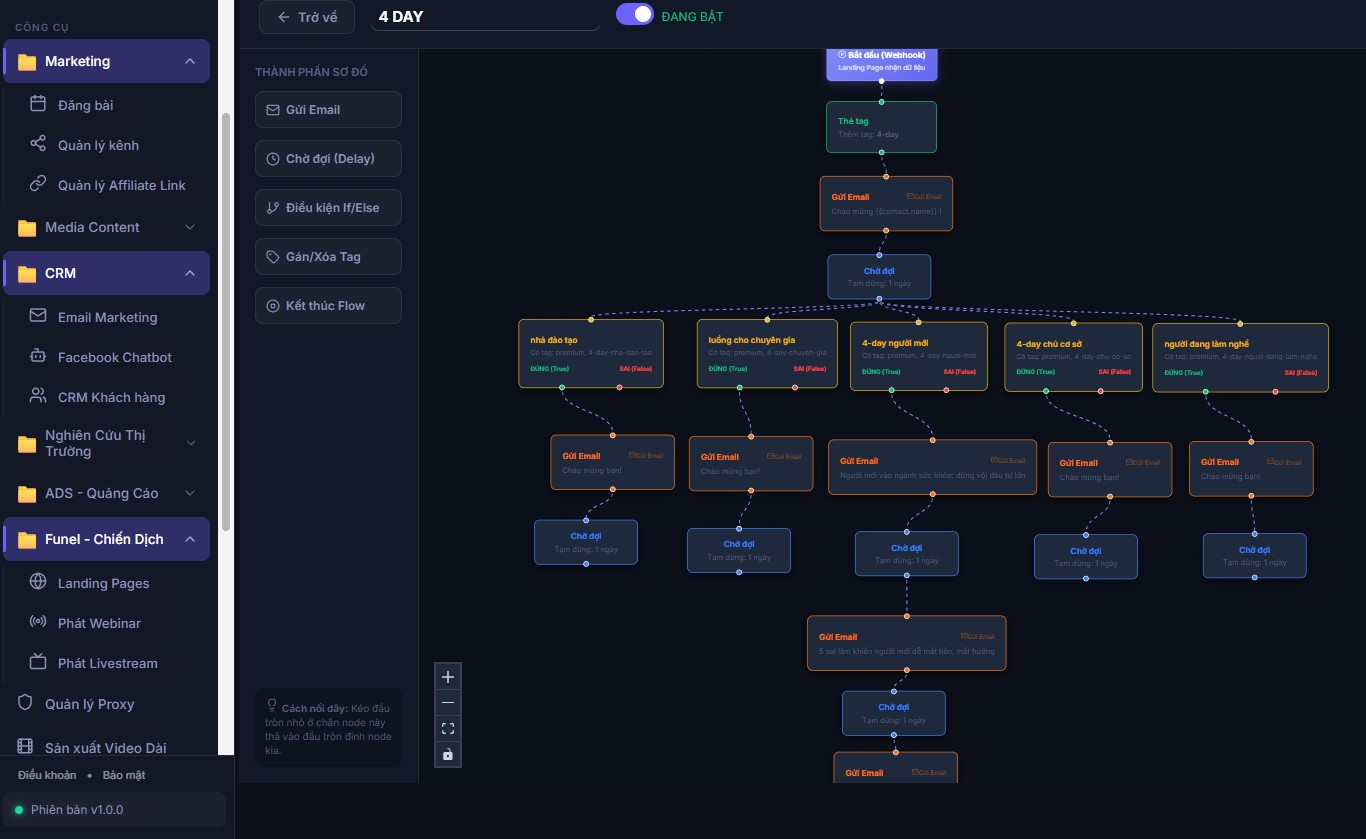This screenshot has height=839, width=1366.
Task: Click the calendar icon beside Đăng bài
Action: (x=38, y=104)
